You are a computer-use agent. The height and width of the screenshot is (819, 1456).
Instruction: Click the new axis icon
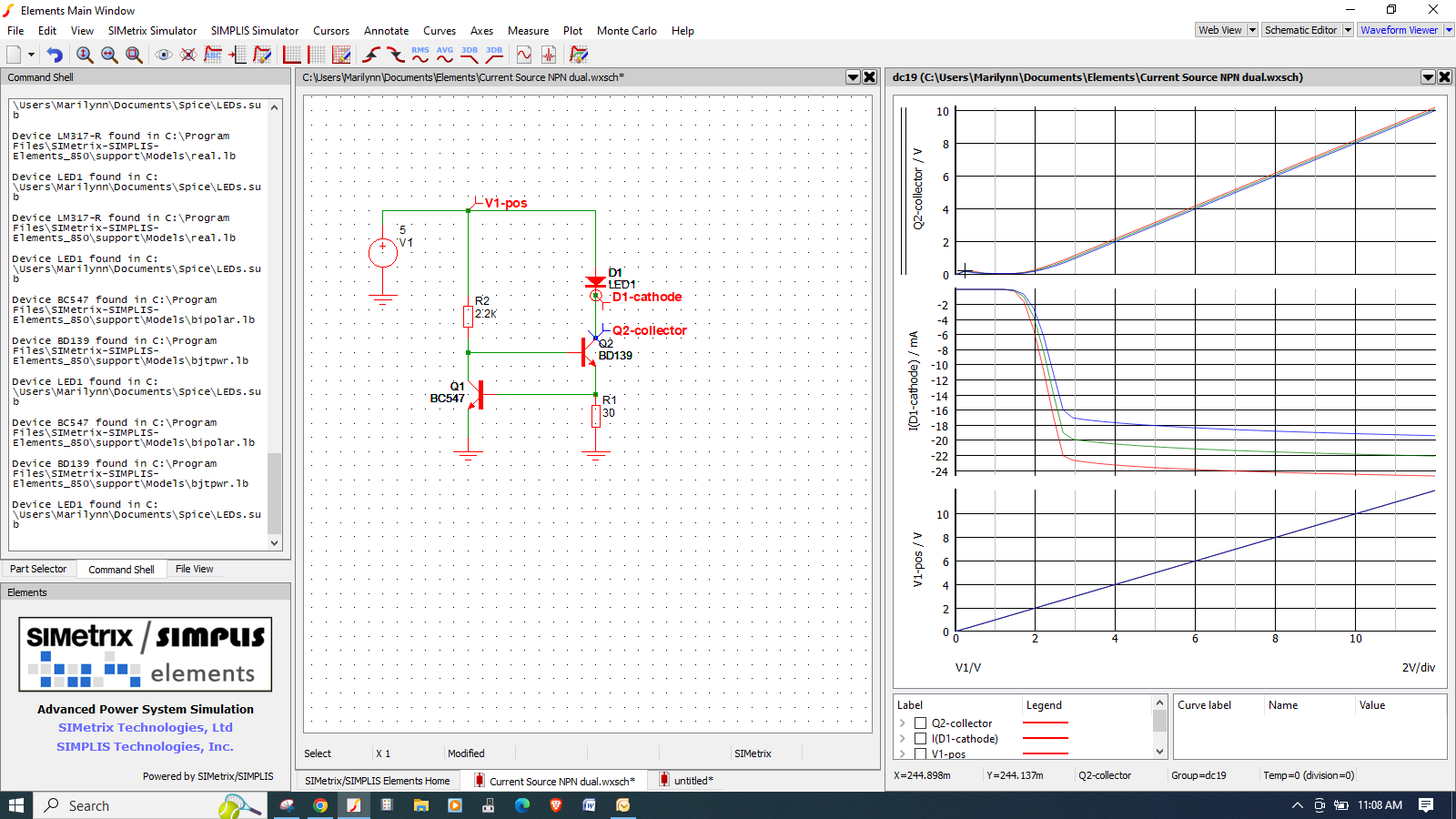(292, 55)
